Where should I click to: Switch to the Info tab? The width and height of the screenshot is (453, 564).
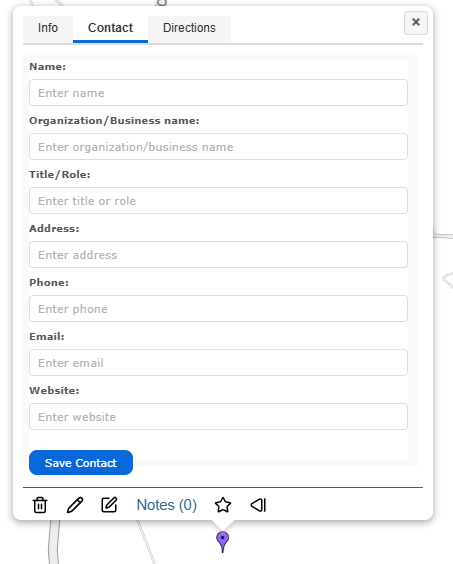48,28
